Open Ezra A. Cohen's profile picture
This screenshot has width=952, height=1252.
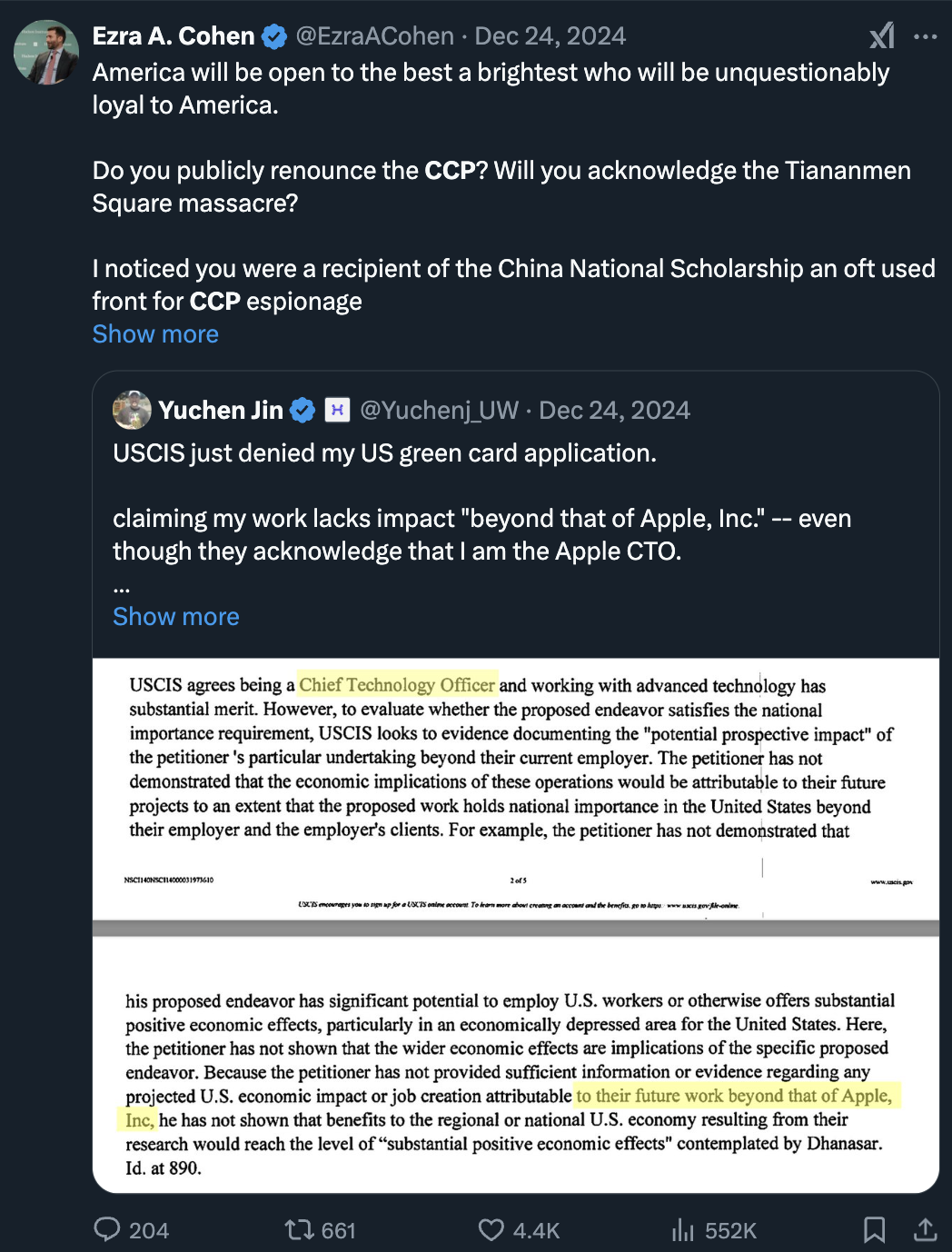click(x=46, y=53)
